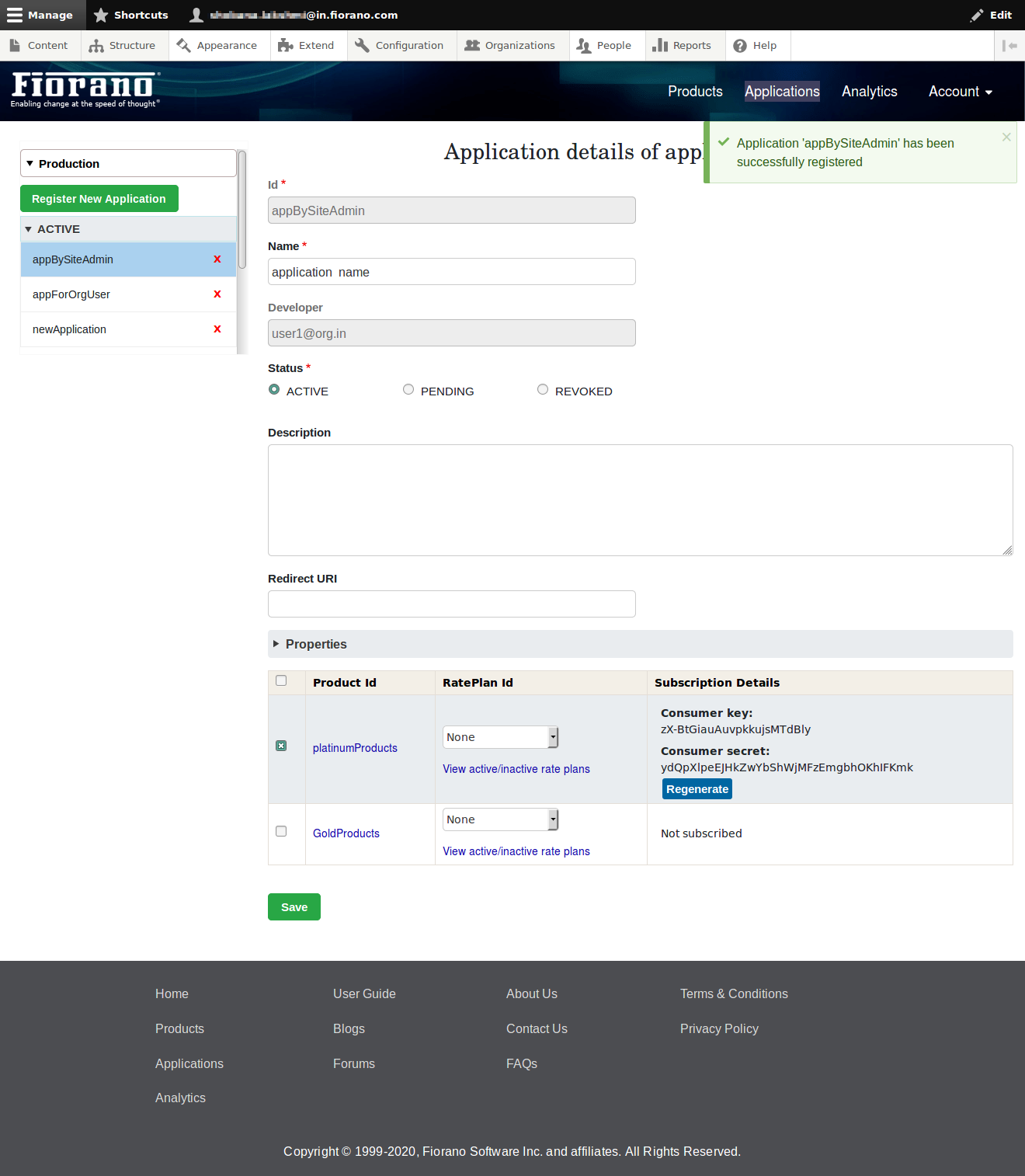Click the Redirect URI input field
This screenshot has height=1176, width=1025.
point(451,604)
